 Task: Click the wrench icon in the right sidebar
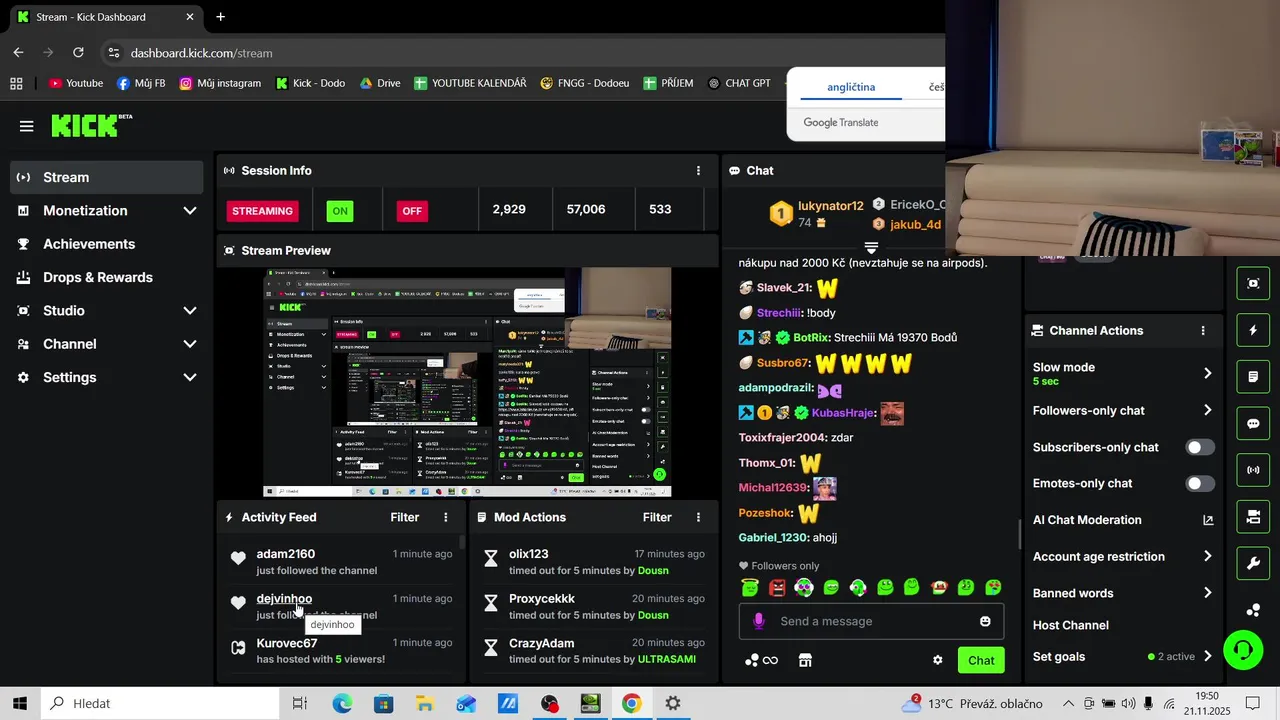pyautogui.click(x=1253, y=563)
